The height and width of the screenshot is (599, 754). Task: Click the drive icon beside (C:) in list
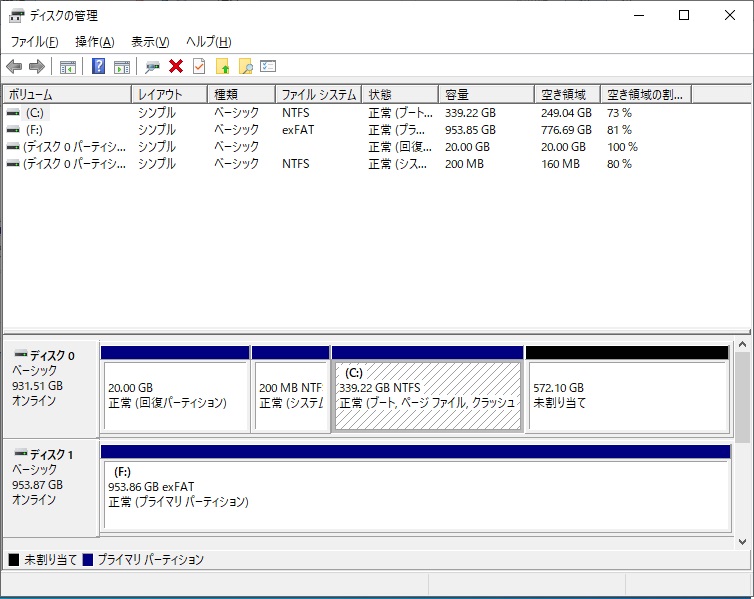13,113
